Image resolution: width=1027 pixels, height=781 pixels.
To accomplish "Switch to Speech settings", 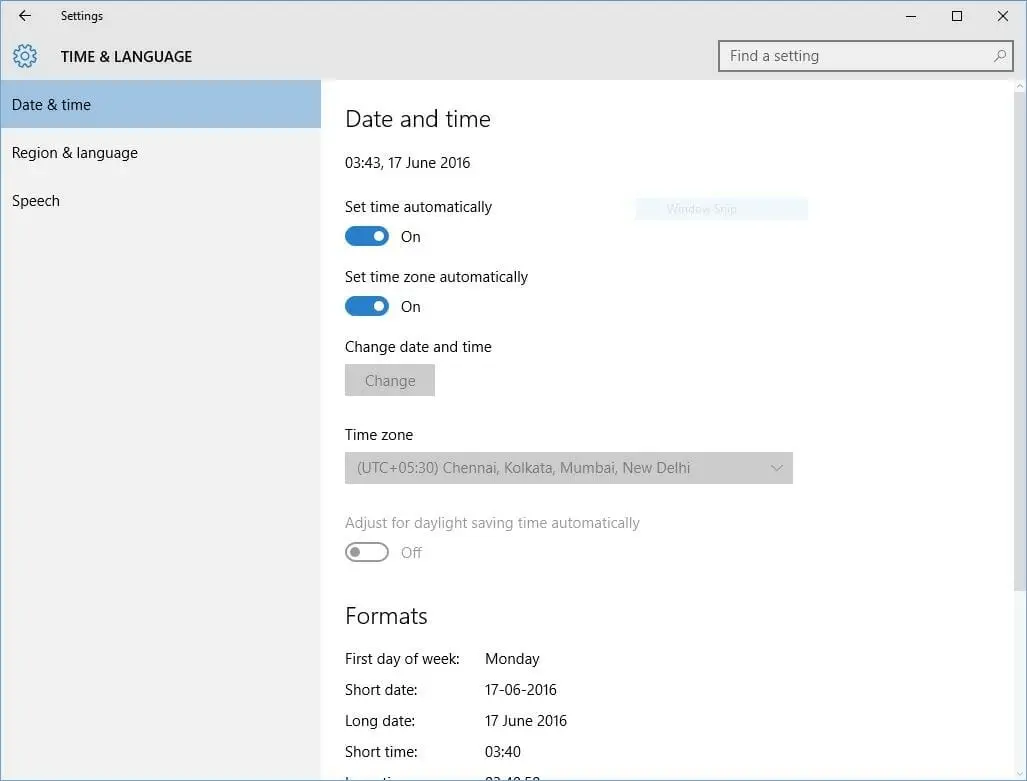I will point(160,200).
